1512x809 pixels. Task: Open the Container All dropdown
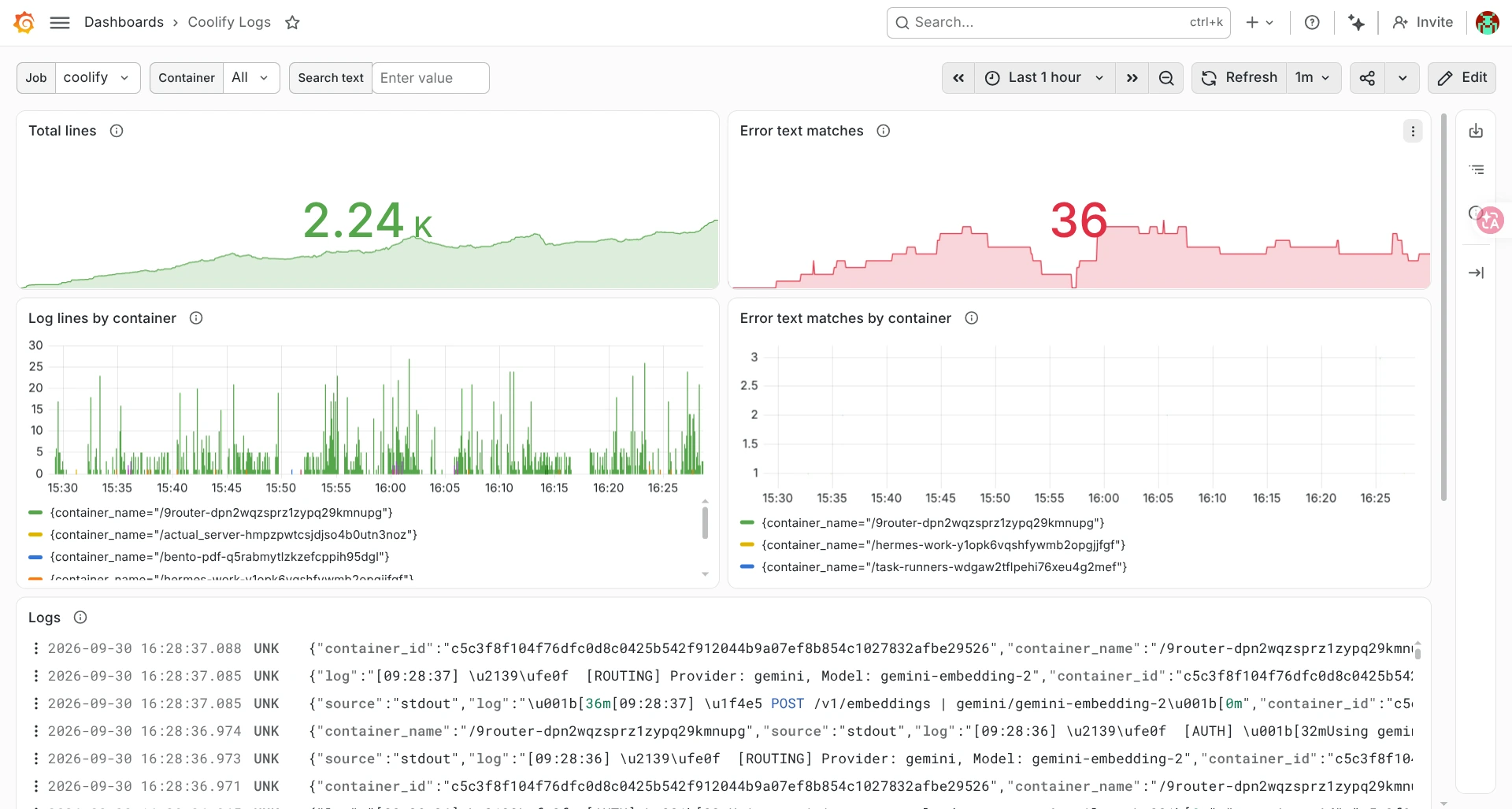click(251, 78)
